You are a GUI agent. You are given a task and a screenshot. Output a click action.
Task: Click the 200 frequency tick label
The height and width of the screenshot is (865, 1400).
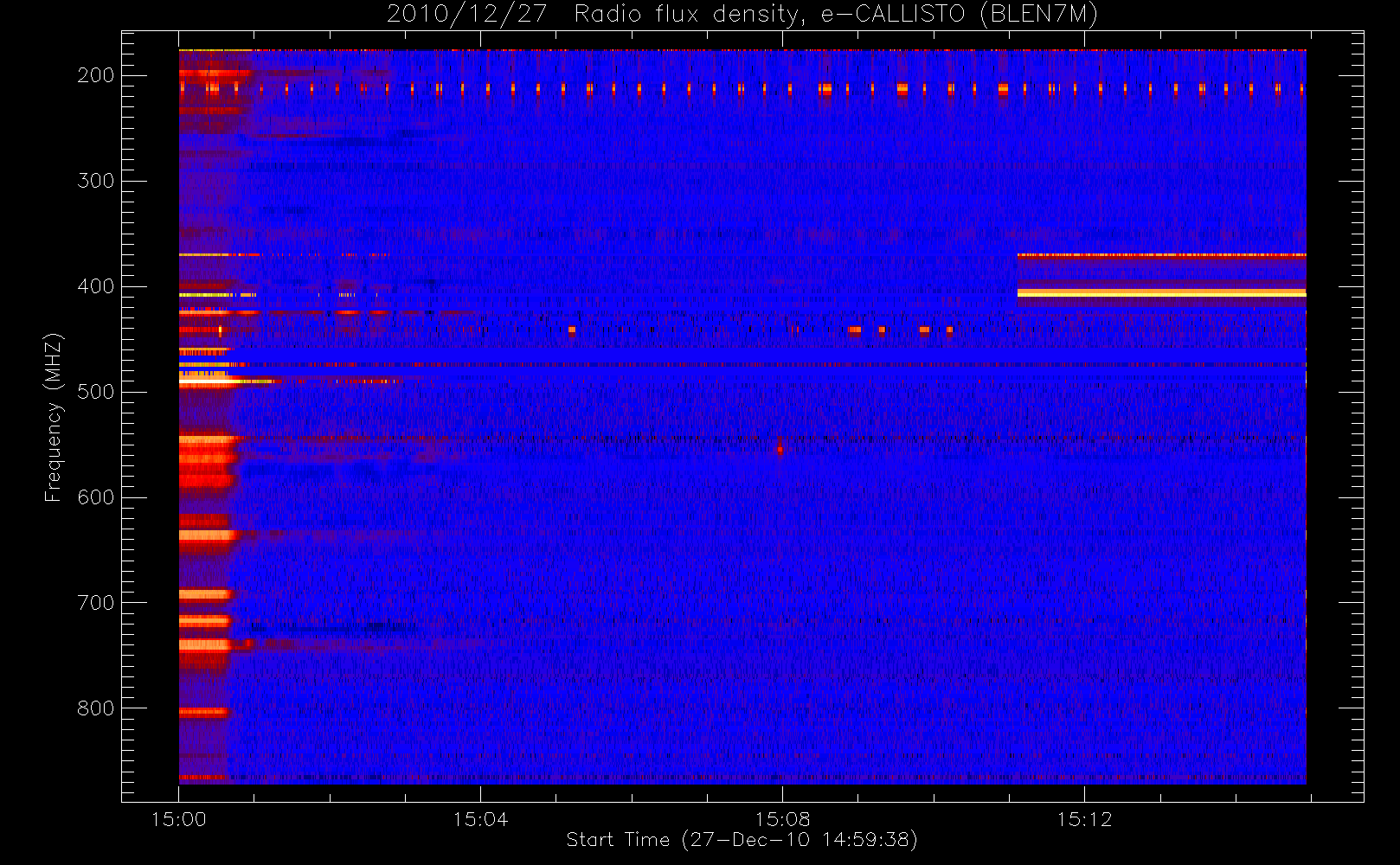(x=96, y=75)
